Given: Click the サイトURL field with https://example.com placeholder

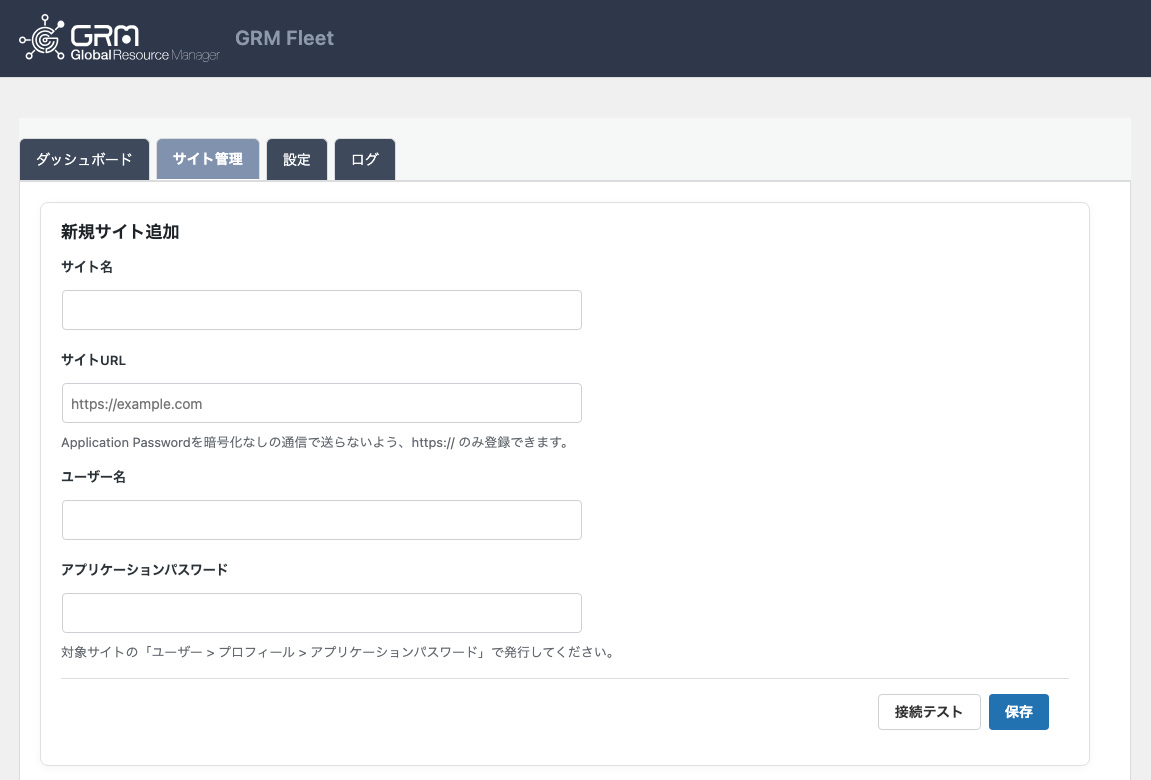Looking at the screenshot, I should click(x=322, y=403).
